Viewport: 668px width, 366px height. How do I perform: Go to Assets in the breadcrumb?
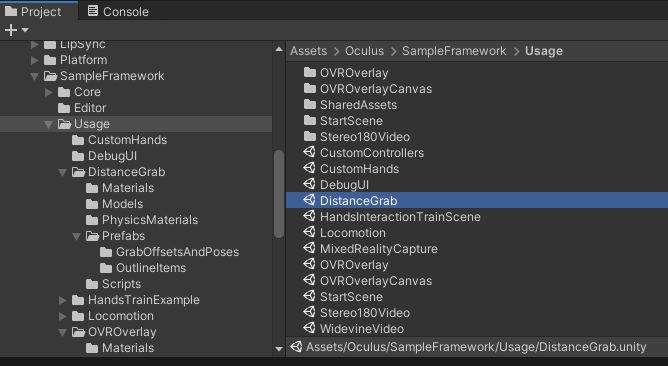tap(308, 51)
